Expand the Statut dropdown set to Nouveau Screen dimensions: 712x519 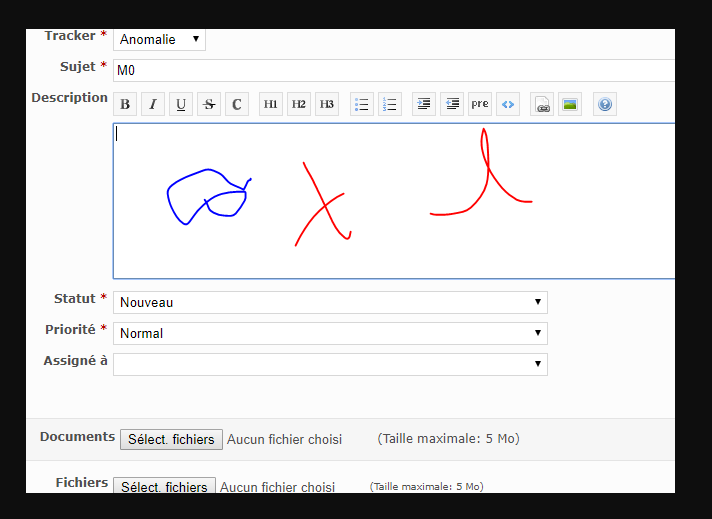point(330,302)
